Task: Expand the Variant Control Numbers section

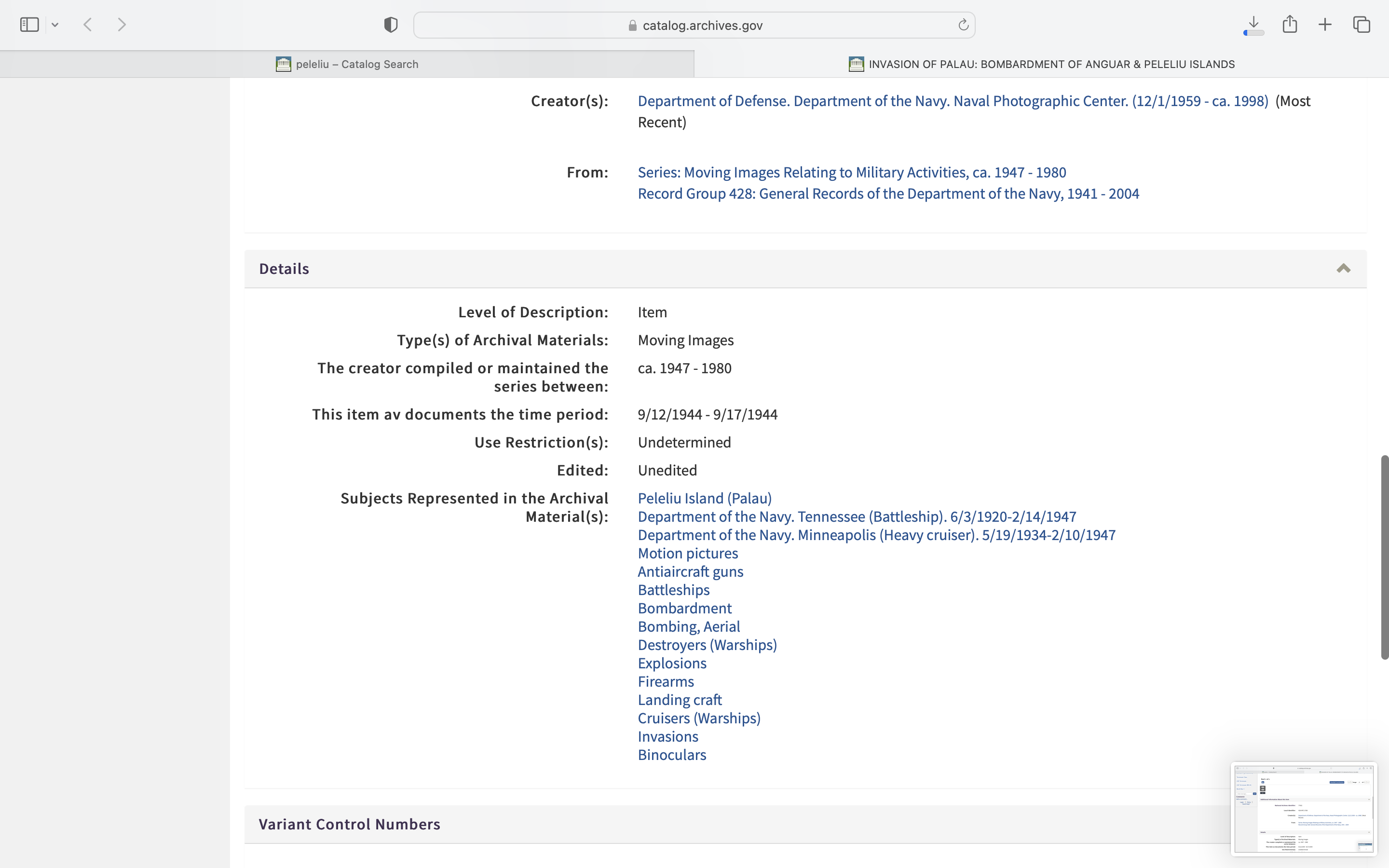Action: [x=349, y=825]
